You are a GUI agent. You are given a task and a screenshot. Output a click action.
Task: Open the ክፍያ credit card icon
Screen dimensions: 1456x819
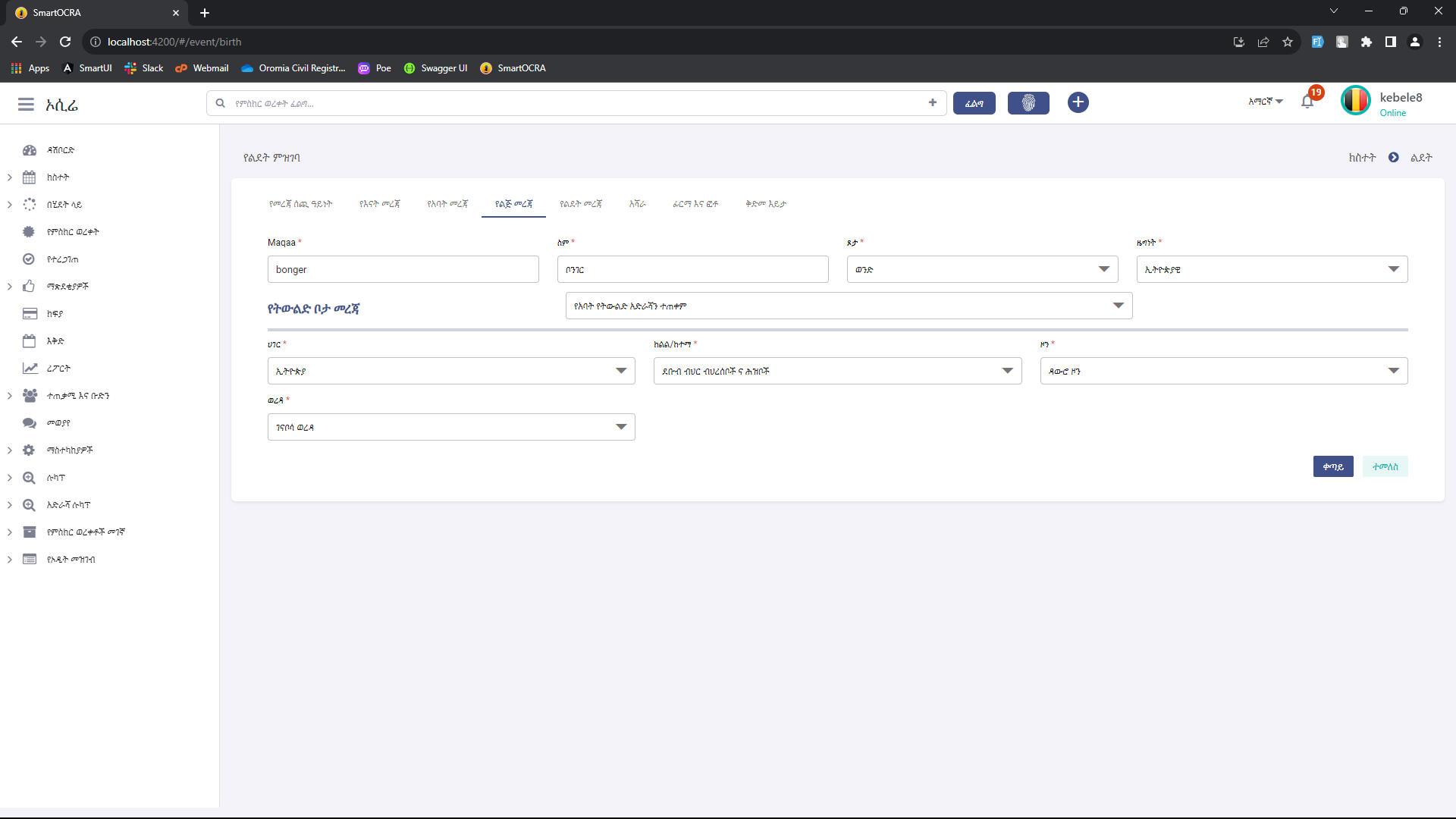click(x=30, y=314)
